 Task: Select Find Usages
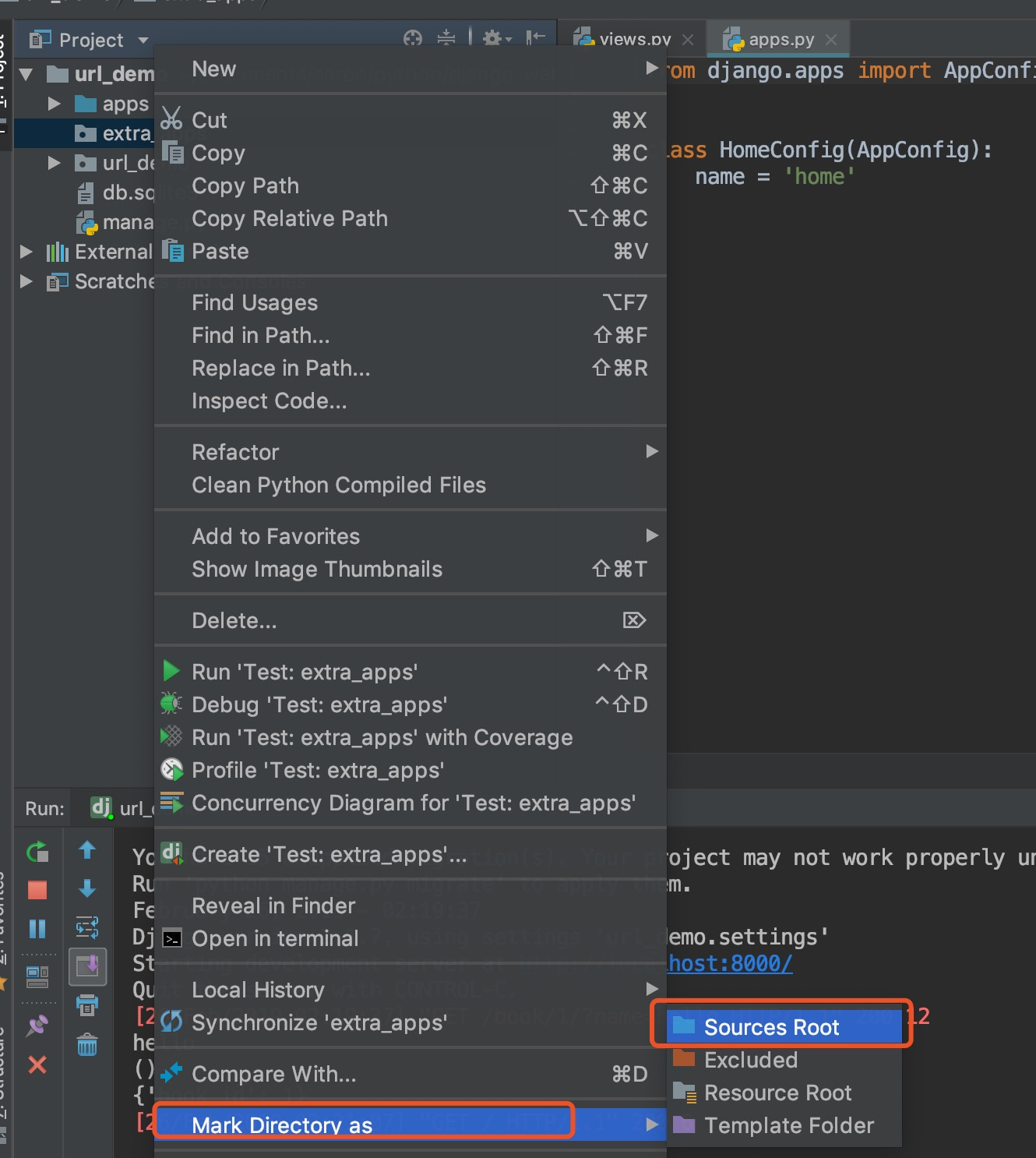click(411, 302)
